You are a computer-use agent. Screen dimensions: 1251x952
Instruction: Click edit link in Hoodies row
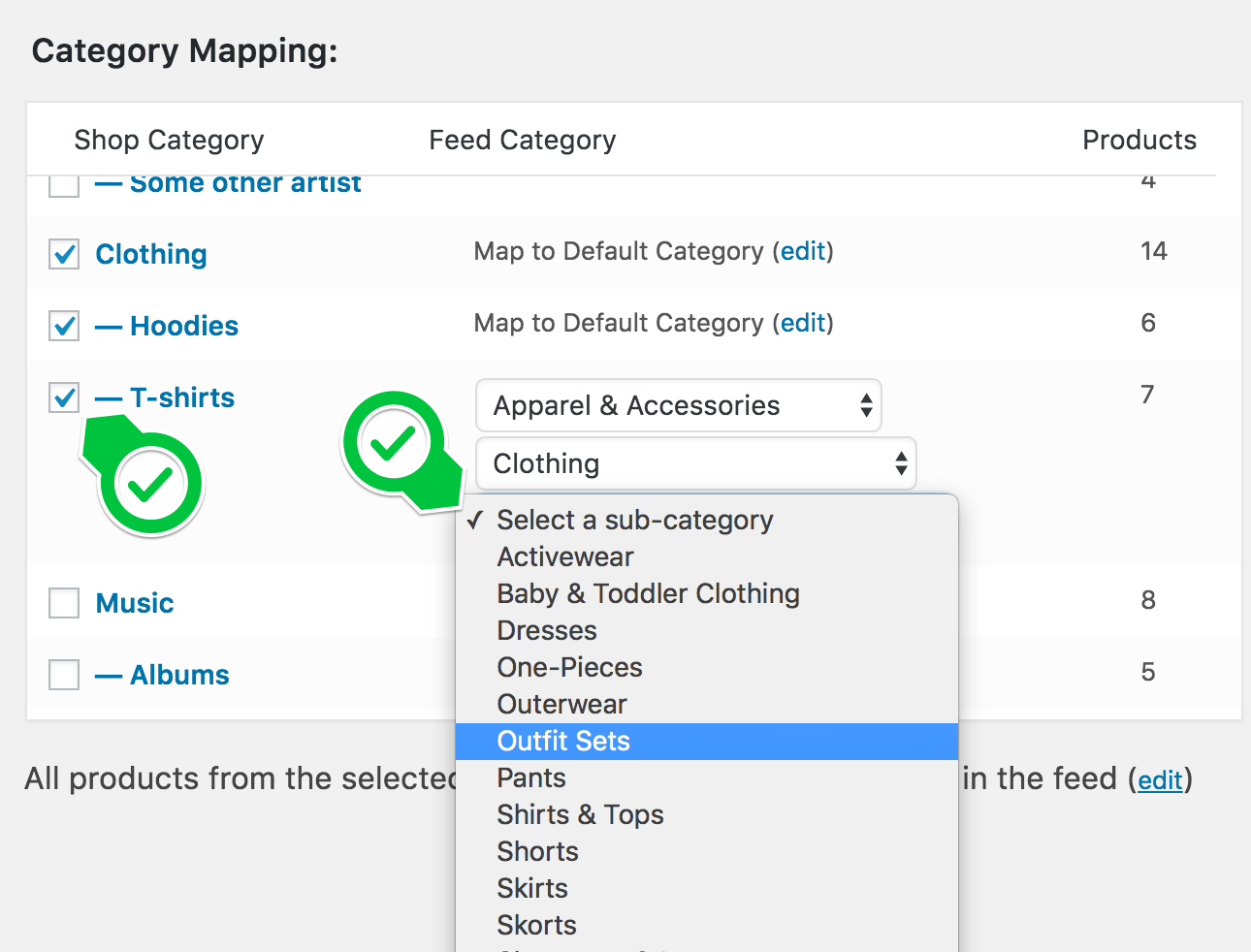point(803,324)
